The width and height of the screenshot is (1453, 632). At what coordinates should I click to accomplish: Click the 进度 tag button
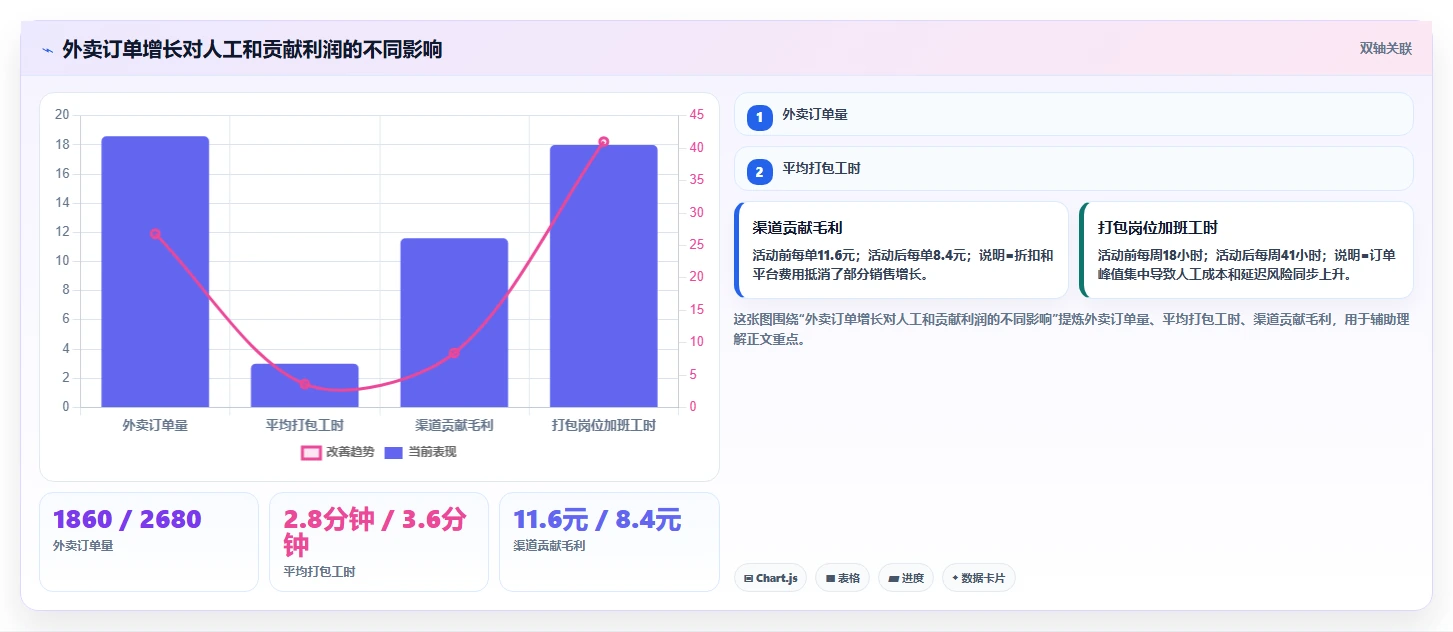coord(906,578)
